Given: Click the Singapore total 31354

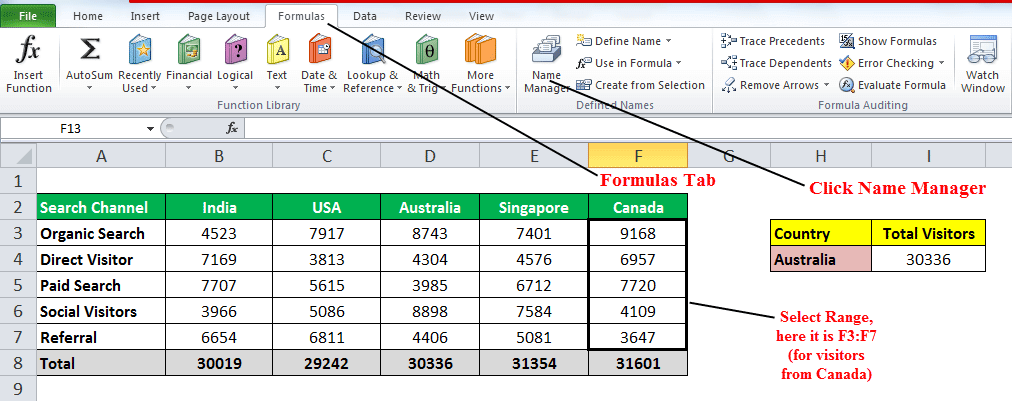Looking at the screenshot, I should 534,363.
